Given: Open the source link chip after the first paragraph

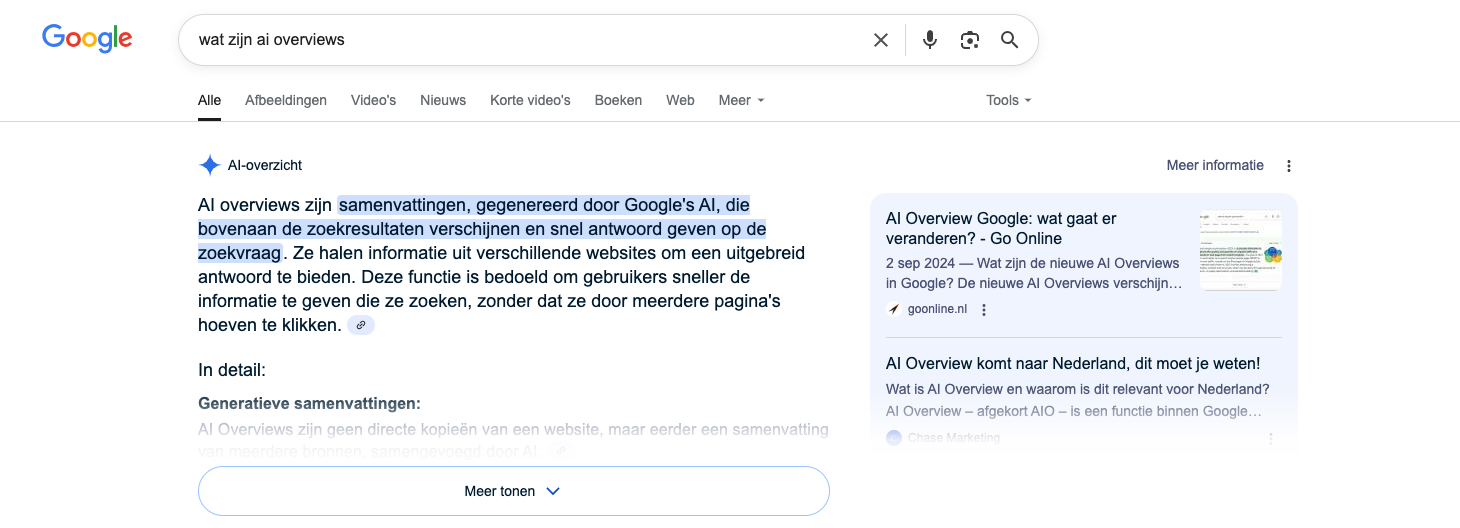Looking at the screenshot, I should 361,325.
